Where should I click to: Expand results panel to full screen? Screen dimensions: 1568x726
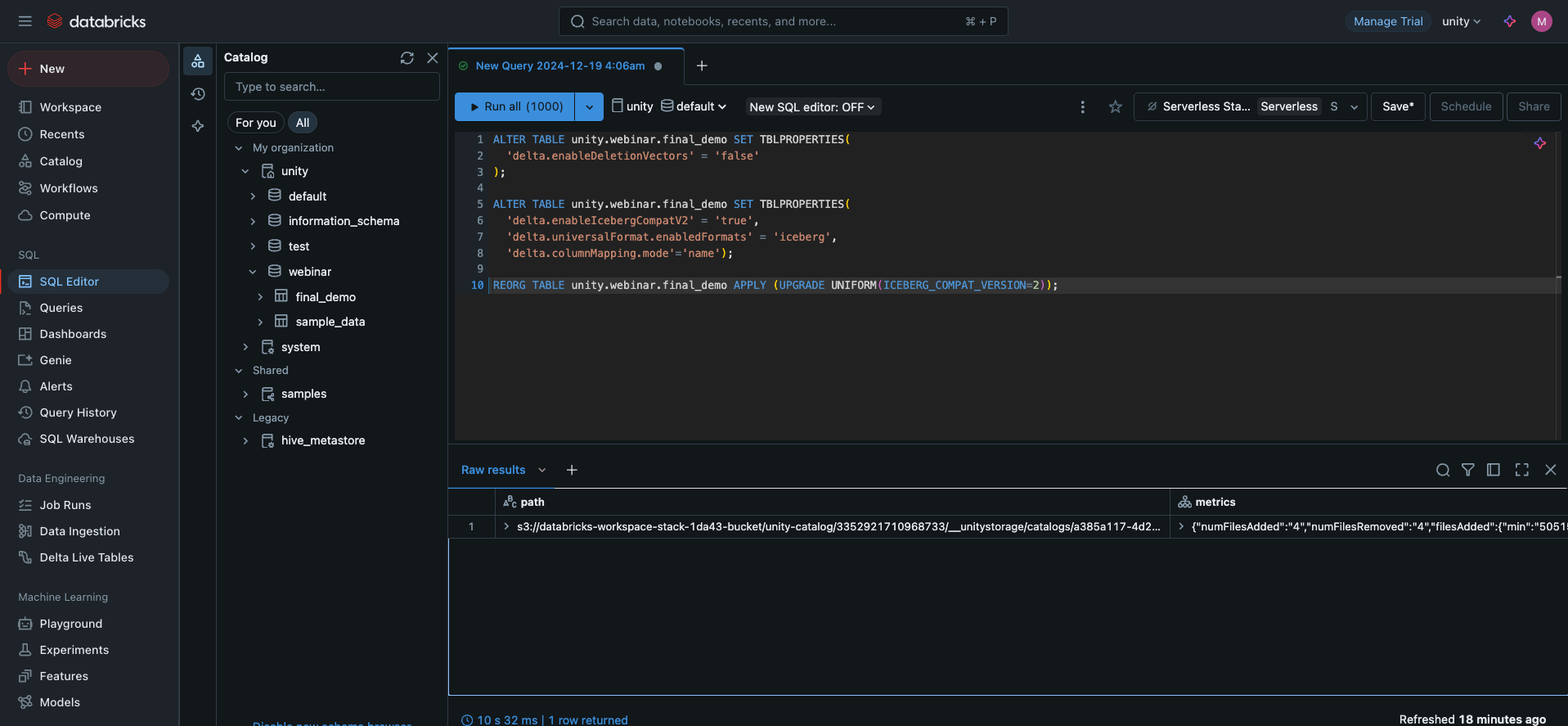pyautogui.click(x=1521, y=470)
